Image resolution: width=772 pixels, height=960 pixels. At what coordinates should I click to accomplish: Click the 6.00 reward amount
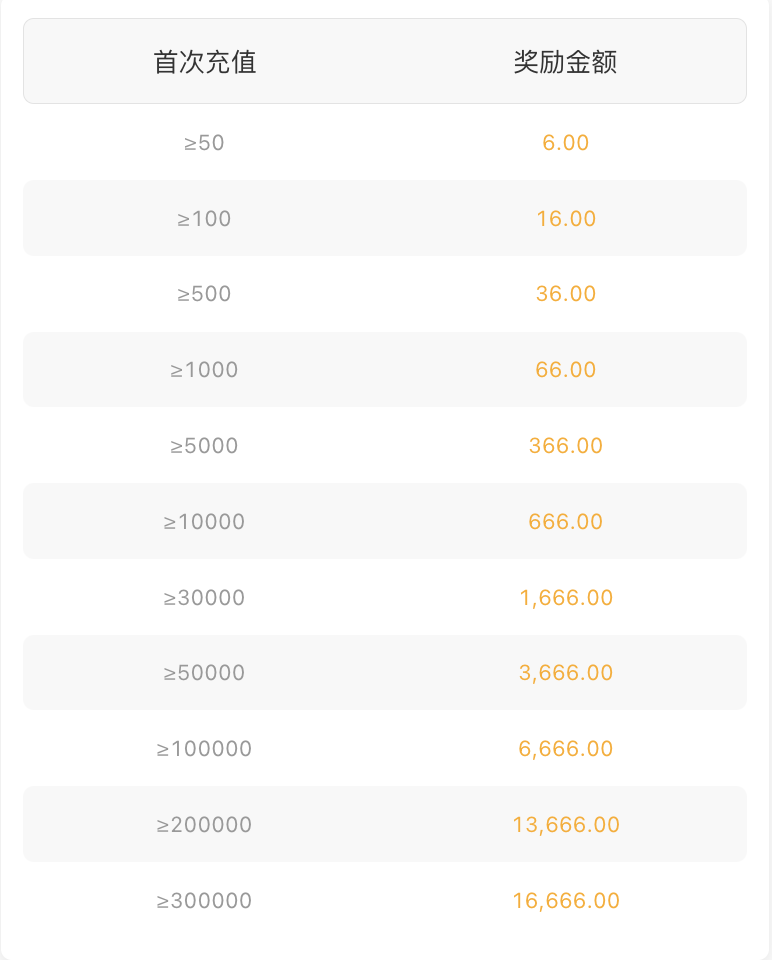pyautogui.click(x=566, y=143)
